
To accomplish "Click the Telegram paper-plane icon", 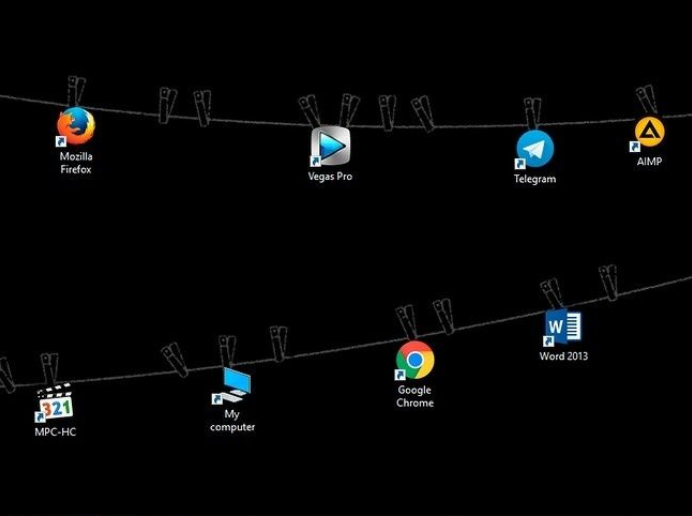I will [x=534, y=149].
